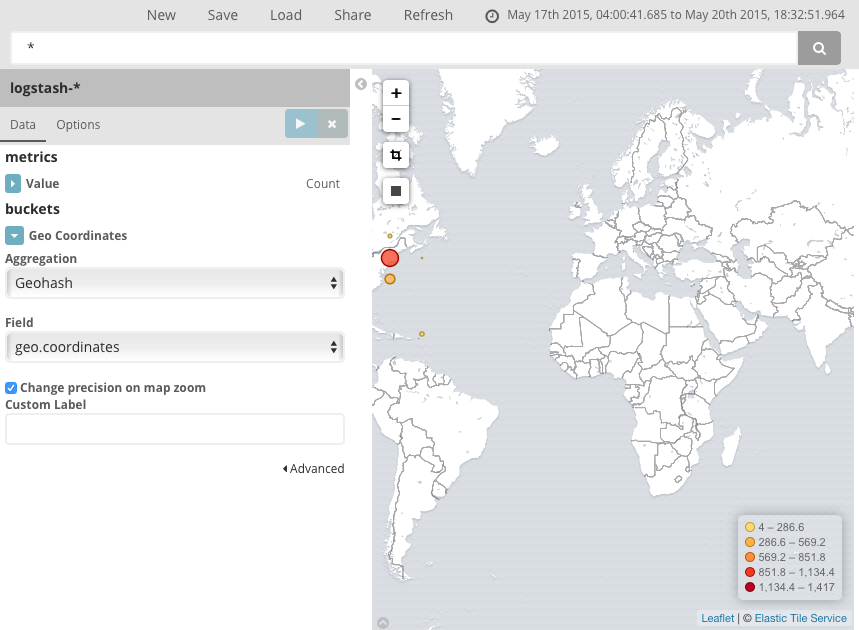
Task: Expand the Advanced options section
Action: click(x=313, y=468)
